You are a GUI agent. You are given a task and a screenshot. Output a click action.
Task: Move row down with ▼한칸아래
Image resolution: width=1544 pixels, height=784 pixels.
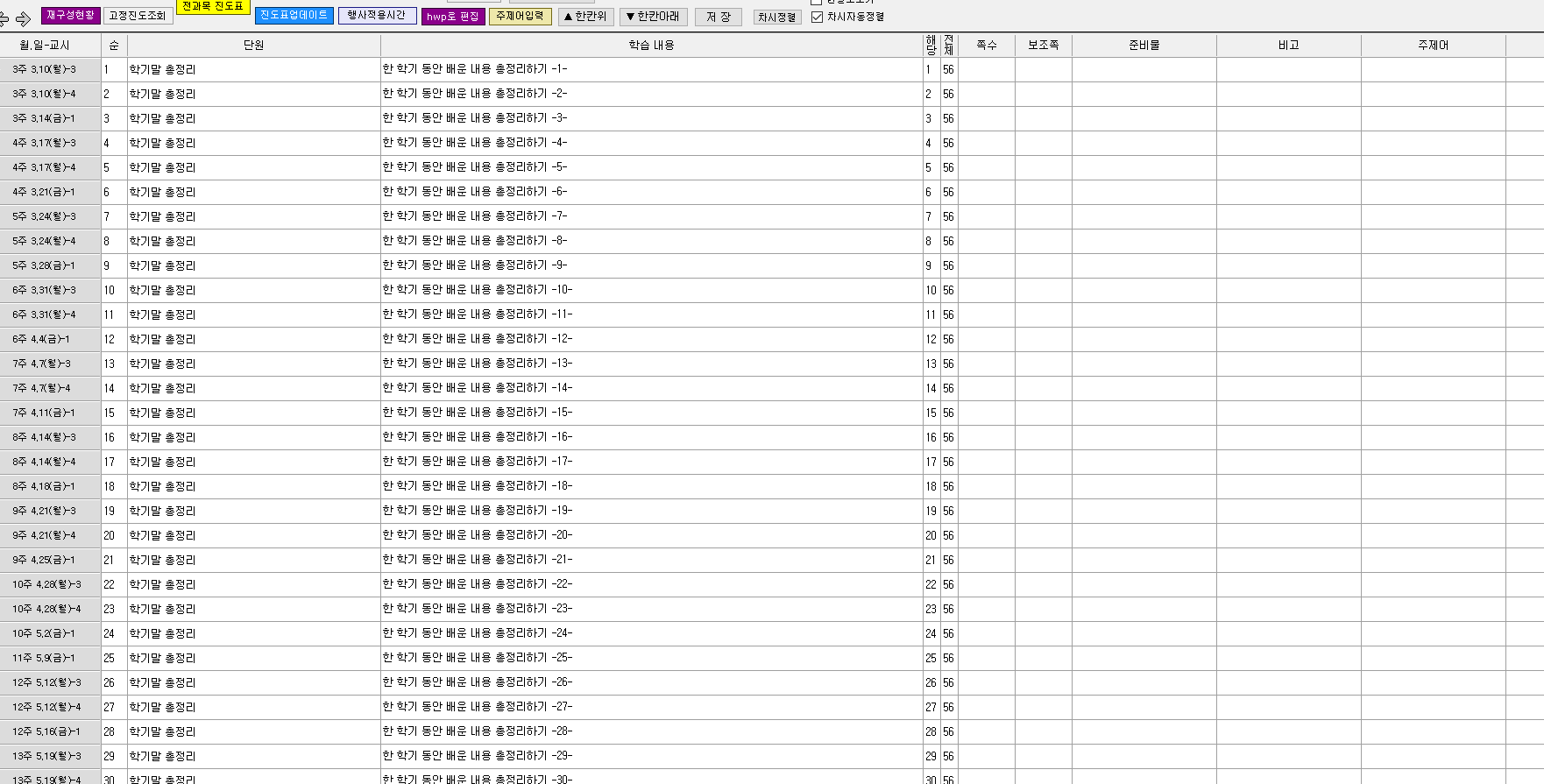click(x=654, y=17)
